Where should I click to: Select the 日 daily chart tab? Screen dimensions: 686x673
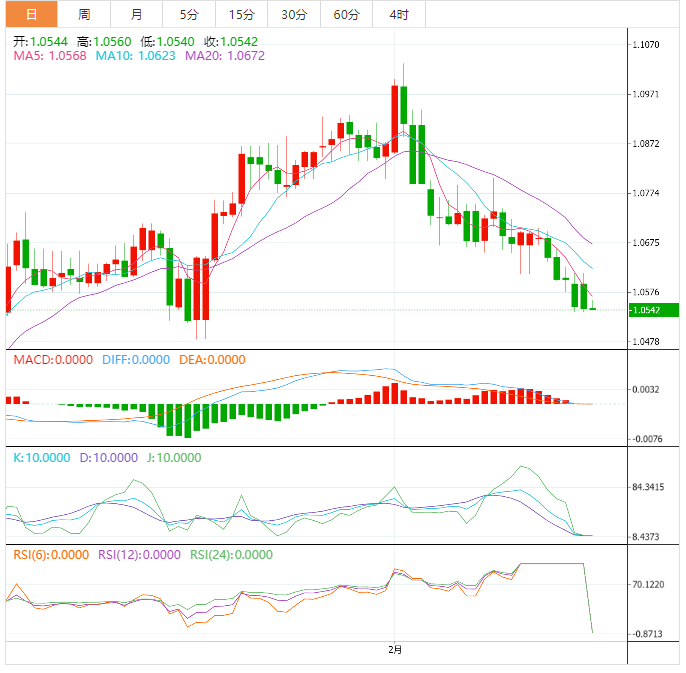pyautogui.click(x=31, y=14)
